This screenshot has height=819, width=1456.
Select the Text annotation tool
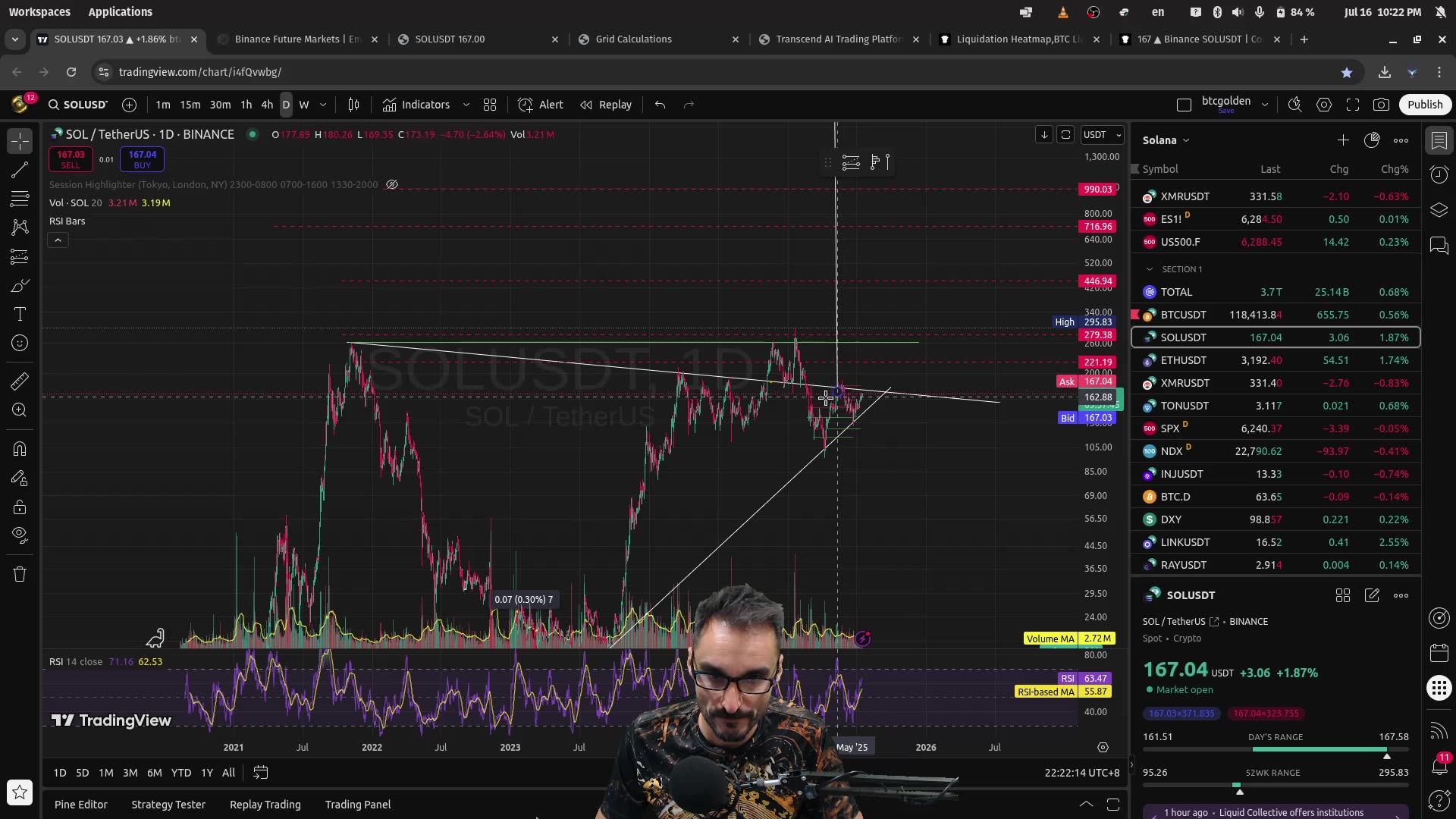(x=19, y=314)
